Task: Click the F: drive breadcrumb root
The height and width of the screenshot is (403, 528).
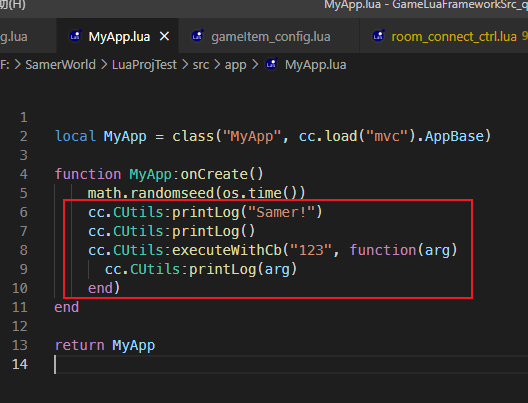Action: coord(5,64)
